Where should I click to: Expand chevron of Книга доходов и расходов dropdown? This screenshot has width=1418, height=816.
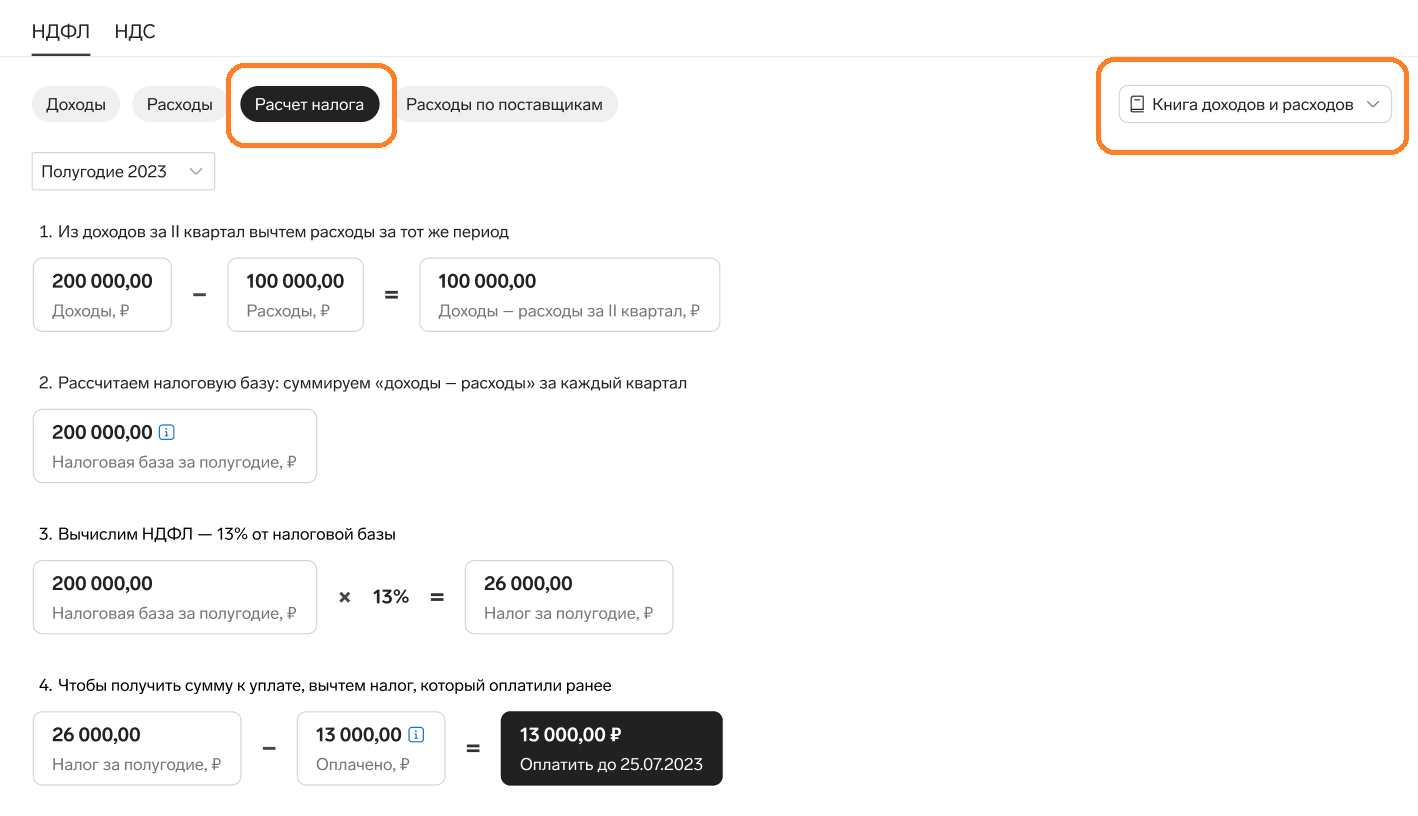(x=1373, y=104)
